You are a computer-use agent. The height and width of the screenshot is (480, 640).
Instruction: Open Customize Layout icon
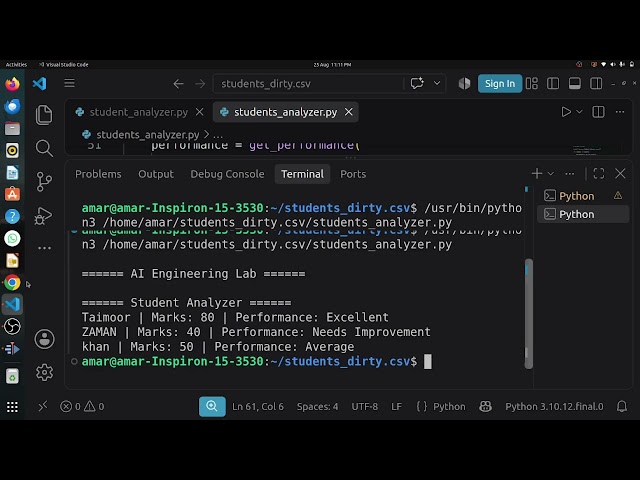[x=531, y=83]
